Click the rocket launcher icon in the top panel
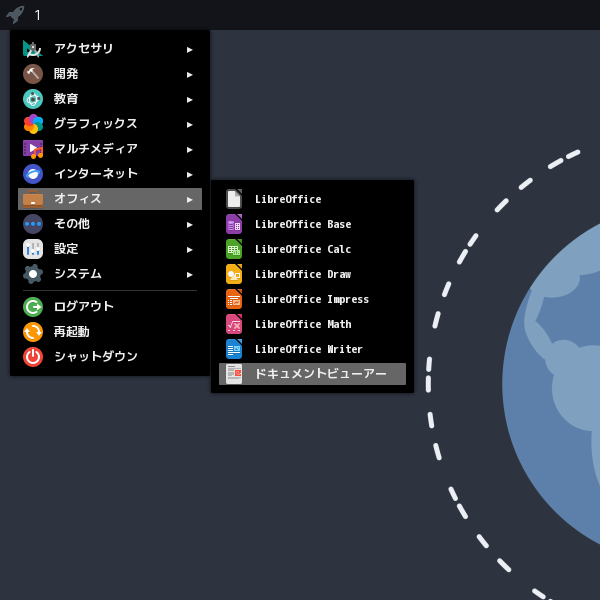Image resolution: width=600 pixels, height=600 pixels. (15, 15)
